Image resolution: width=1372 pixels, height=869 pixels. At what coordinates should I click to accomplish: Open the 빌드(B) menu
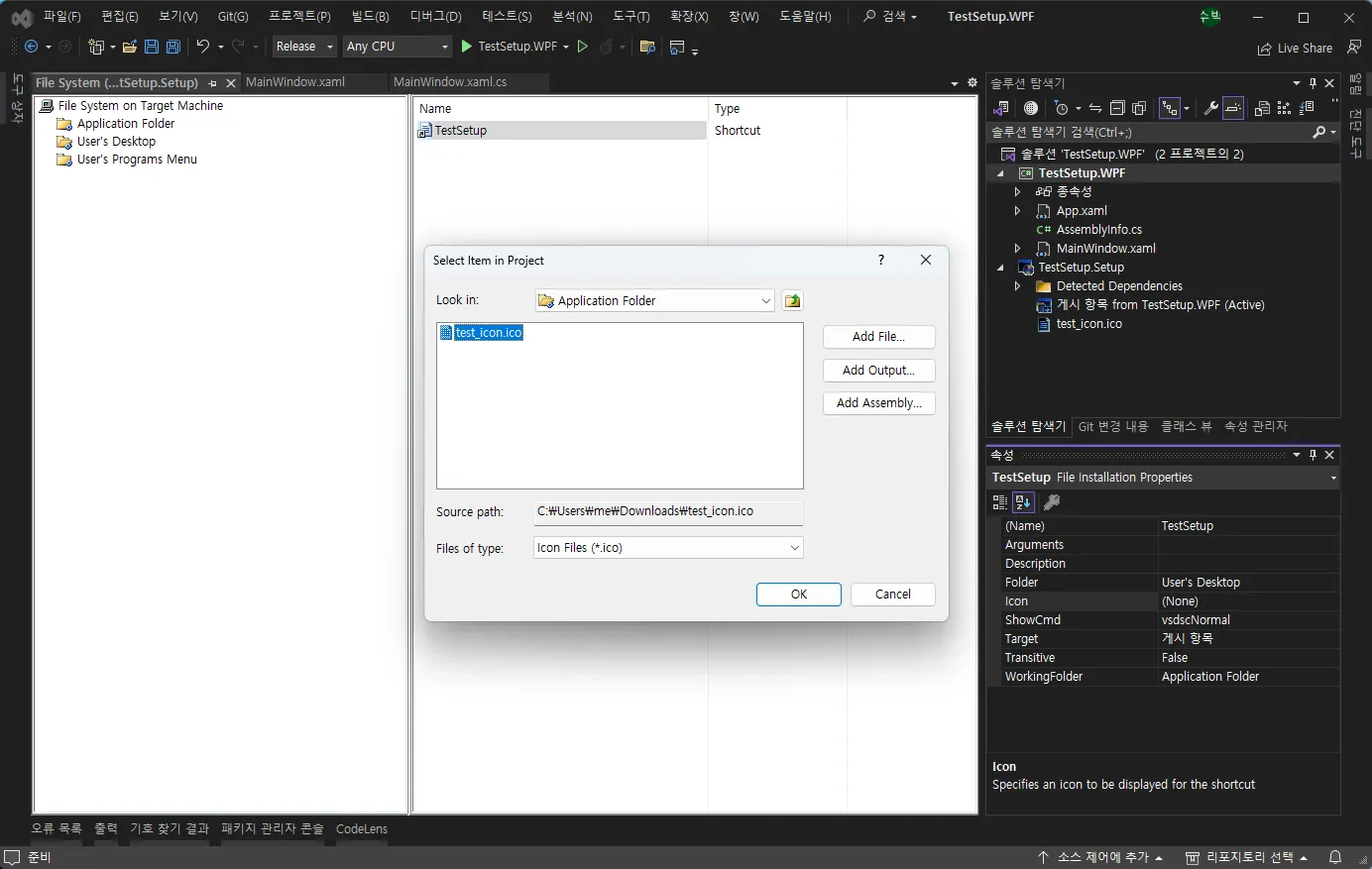pyautogui.click(x=371, y=17)
